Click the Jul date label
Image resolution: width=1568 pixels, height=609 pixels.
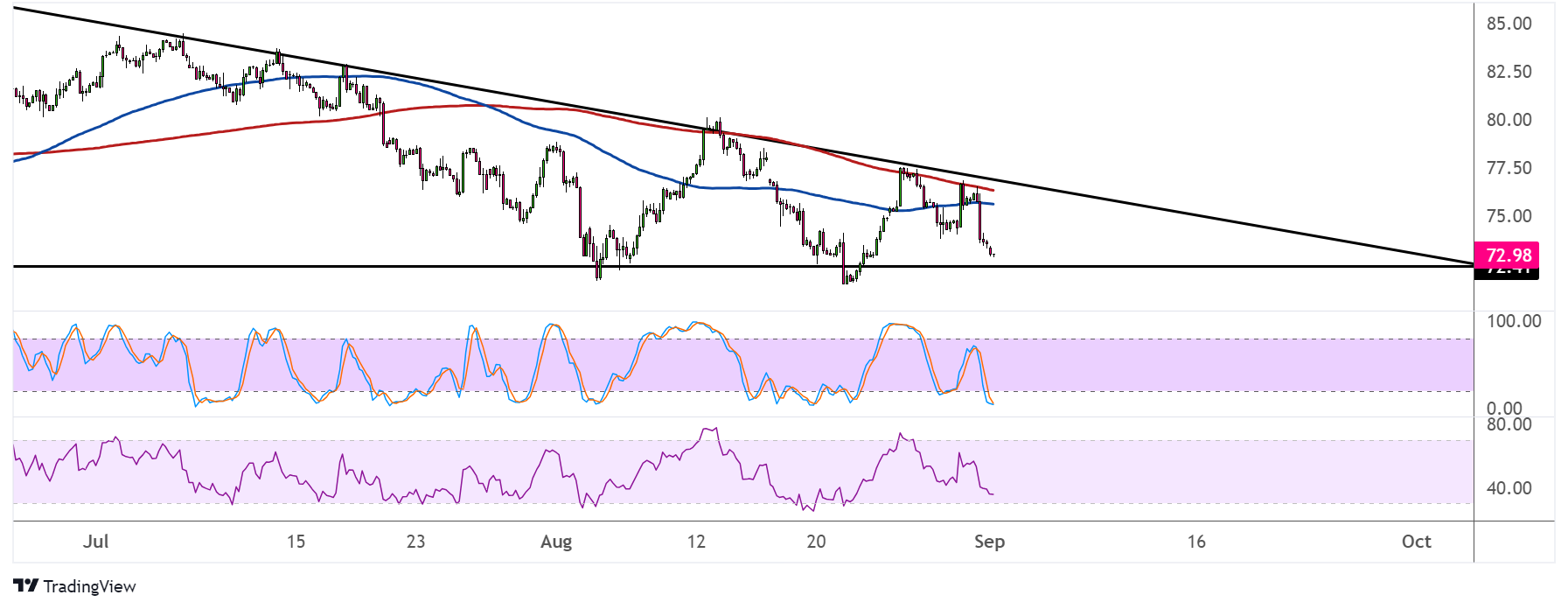click(96, 542)
